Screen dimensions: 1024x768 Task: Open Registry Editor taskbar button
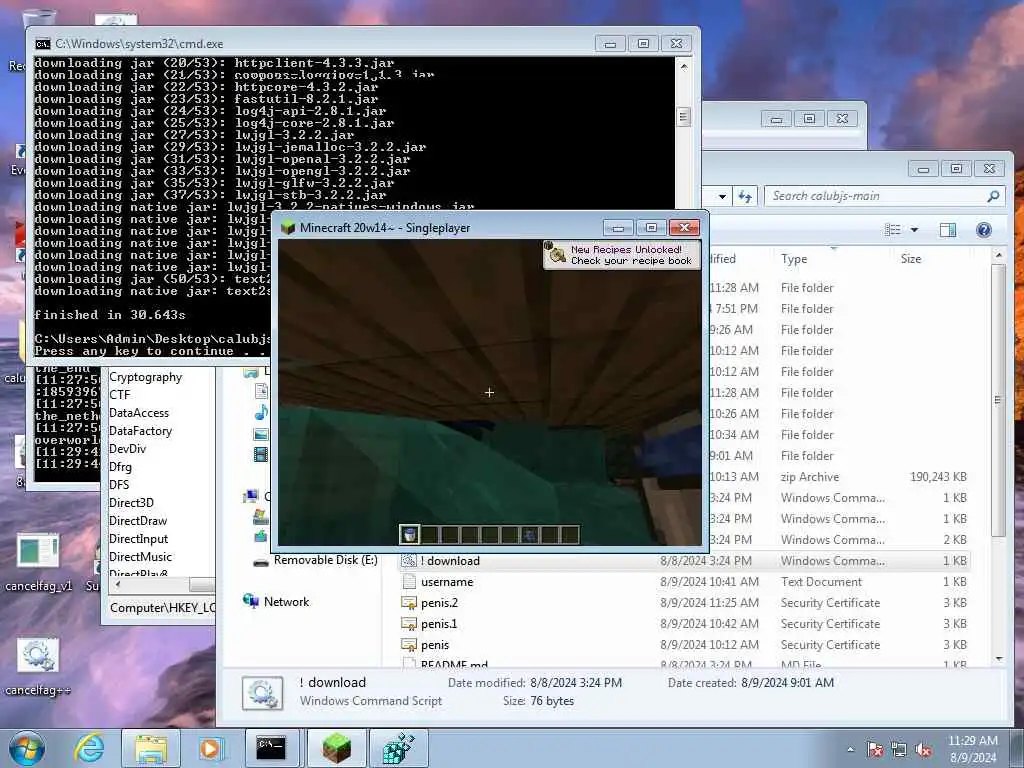pos(398,748)
